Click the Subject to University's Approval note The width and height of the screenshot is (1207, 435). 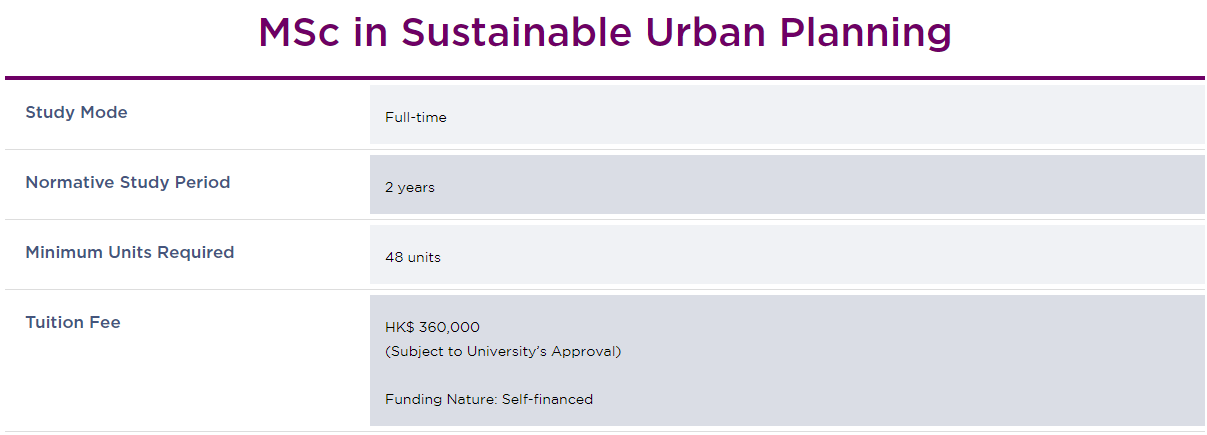pyautogui.click(x=503, y=351)
